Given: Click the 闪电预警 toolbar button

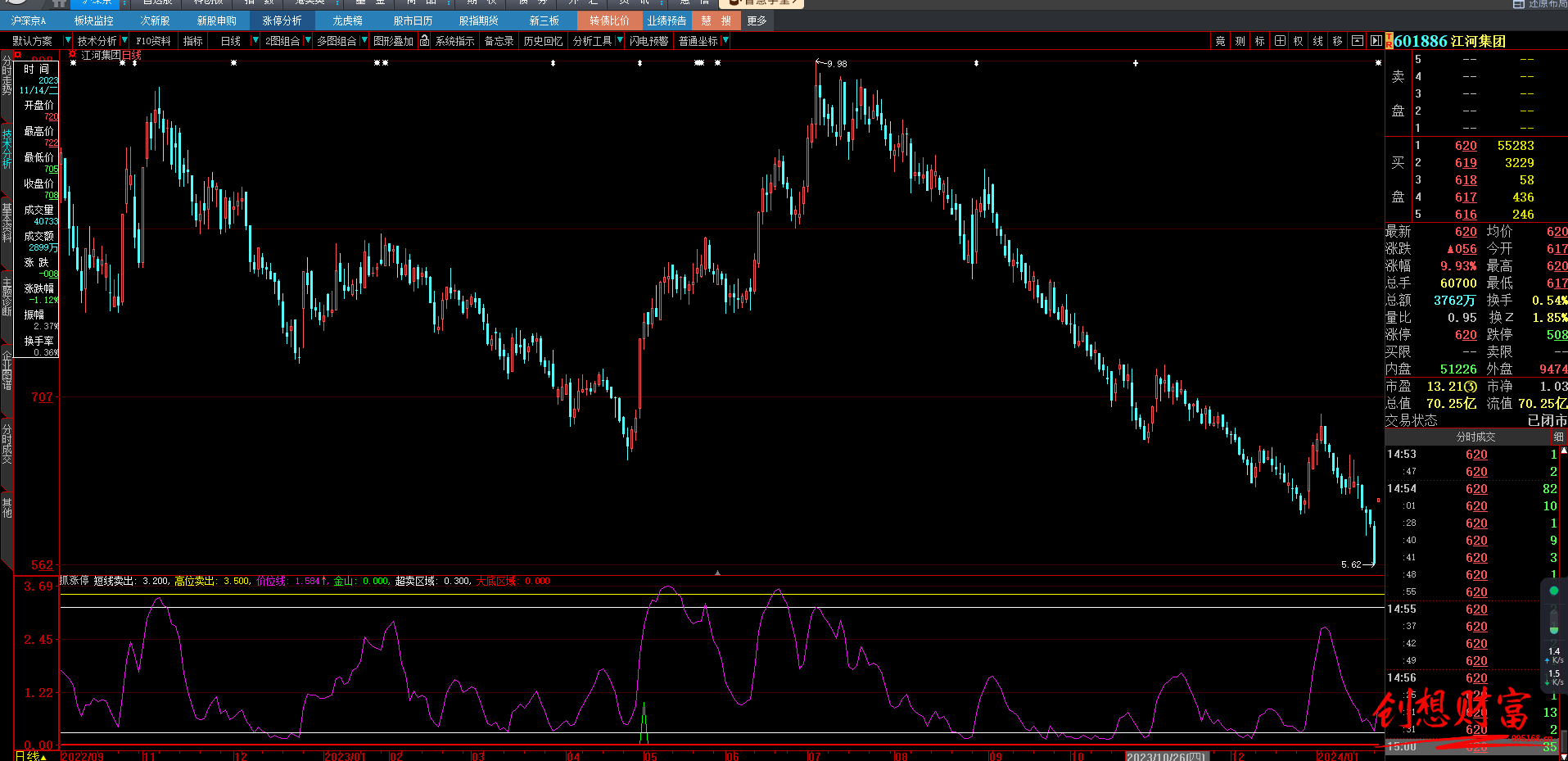Looking at the screenshot, I should pyautogui.click(x=648, y=41).
